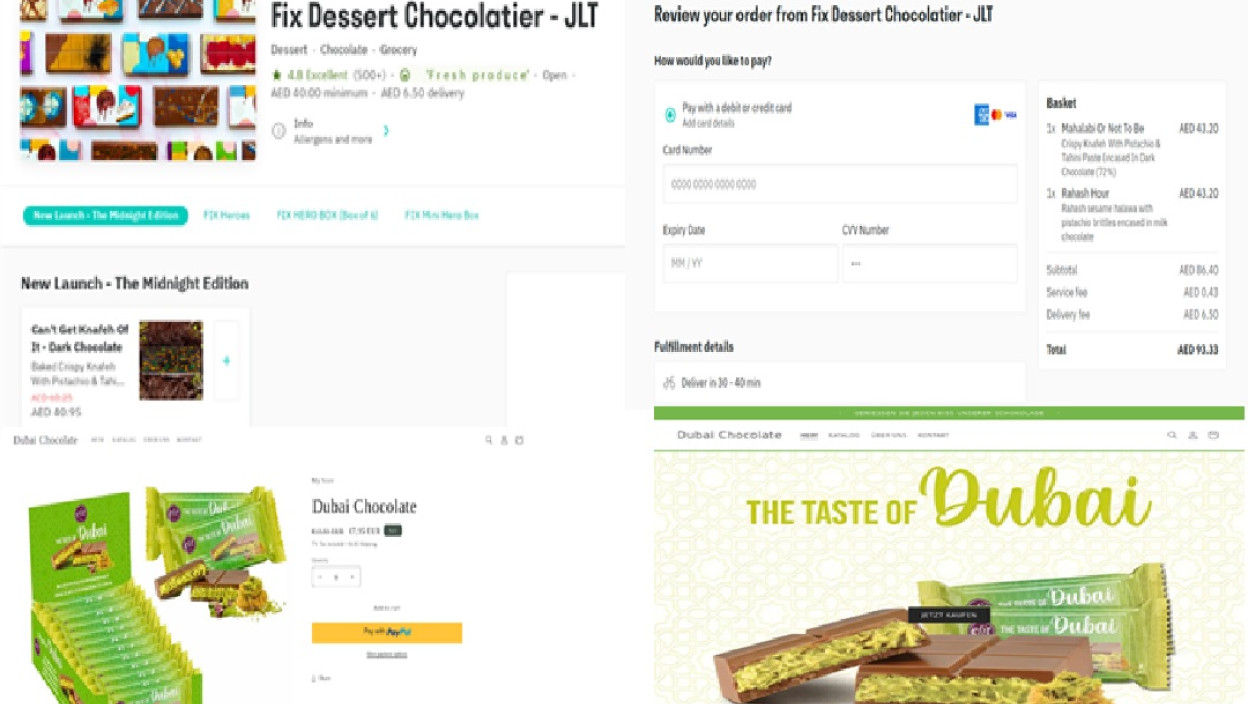Screen dimensions: 1248x704
Task: Click the shopping cart icon on the Taste of Dubai homepage
Action: 1213,435
